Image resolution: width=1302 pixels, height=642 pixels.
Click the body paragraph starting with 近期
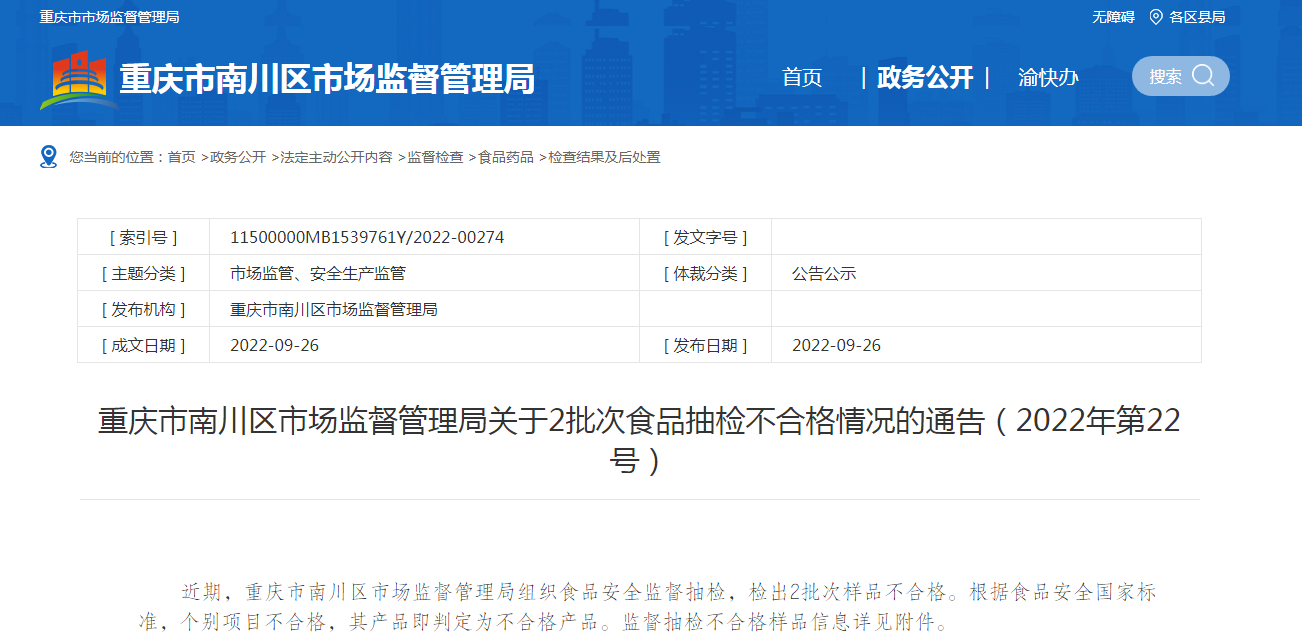click(x=647, y=607)
